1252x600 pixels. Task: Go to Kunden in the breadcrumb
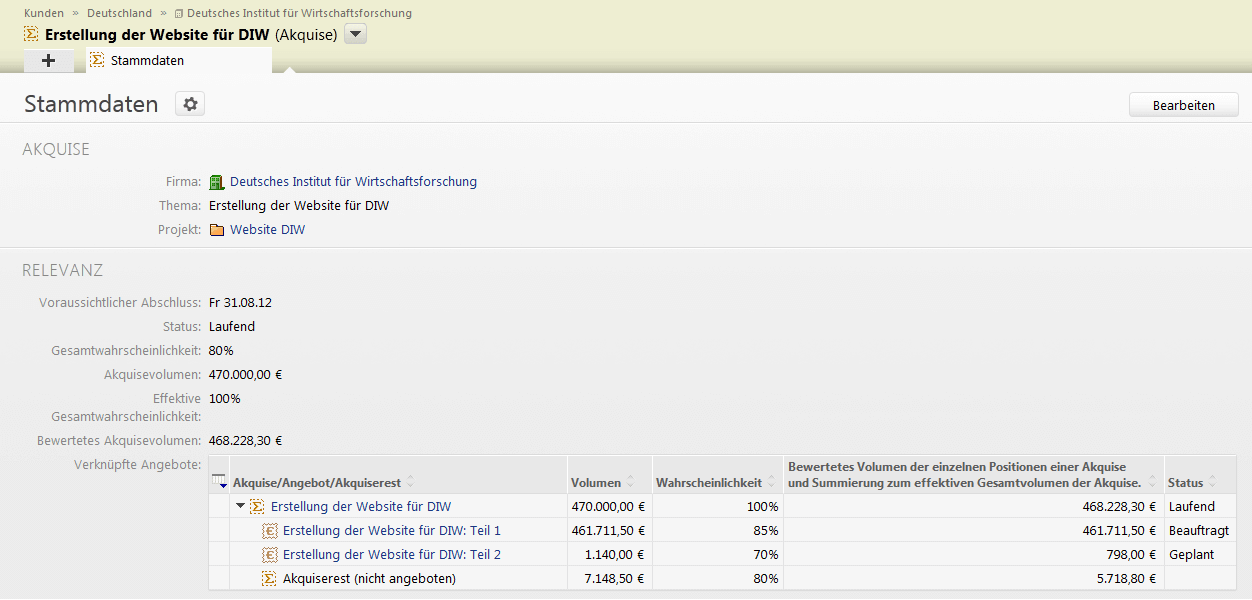tap(44, 14)
